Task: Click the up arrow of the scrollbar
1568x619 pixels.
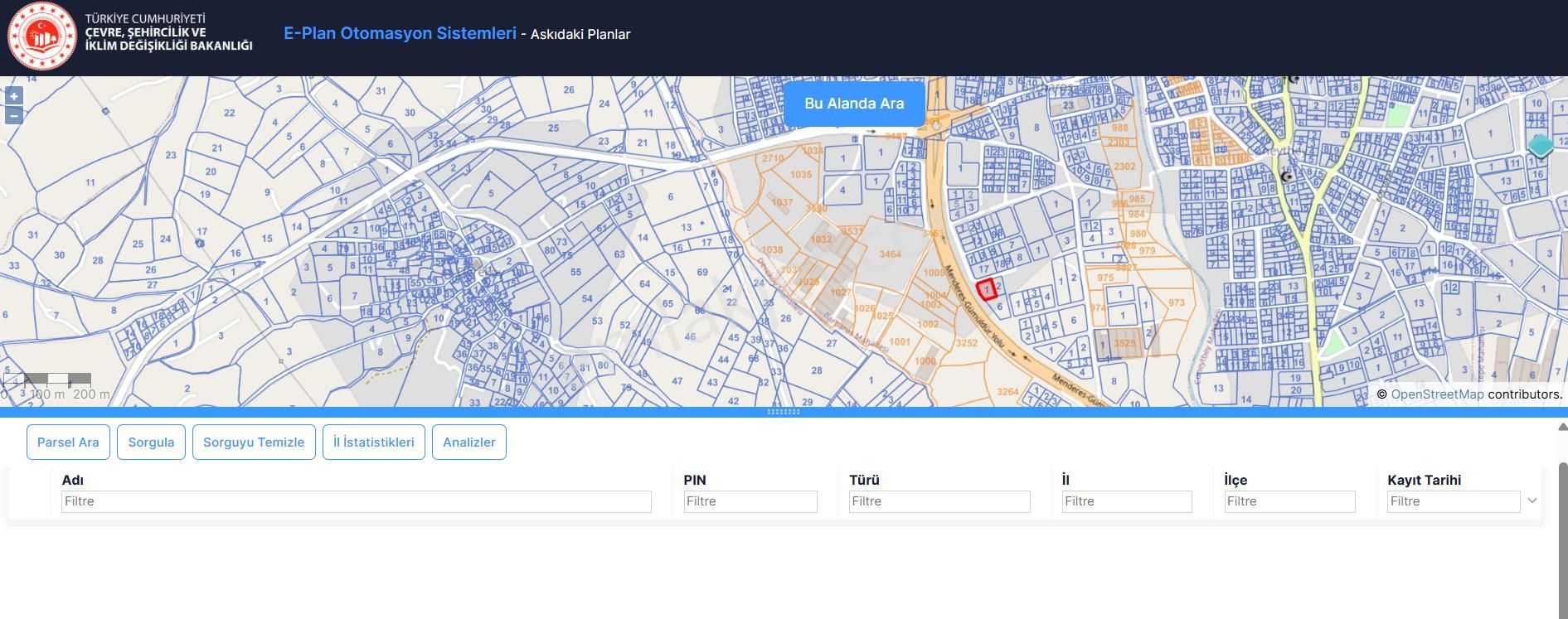Action: [x=1562, y=428]
